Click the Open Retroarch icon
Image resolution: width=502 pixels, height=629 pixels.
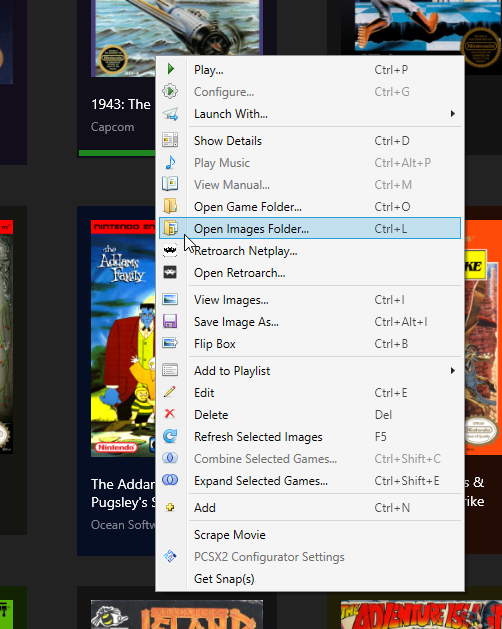170,273
